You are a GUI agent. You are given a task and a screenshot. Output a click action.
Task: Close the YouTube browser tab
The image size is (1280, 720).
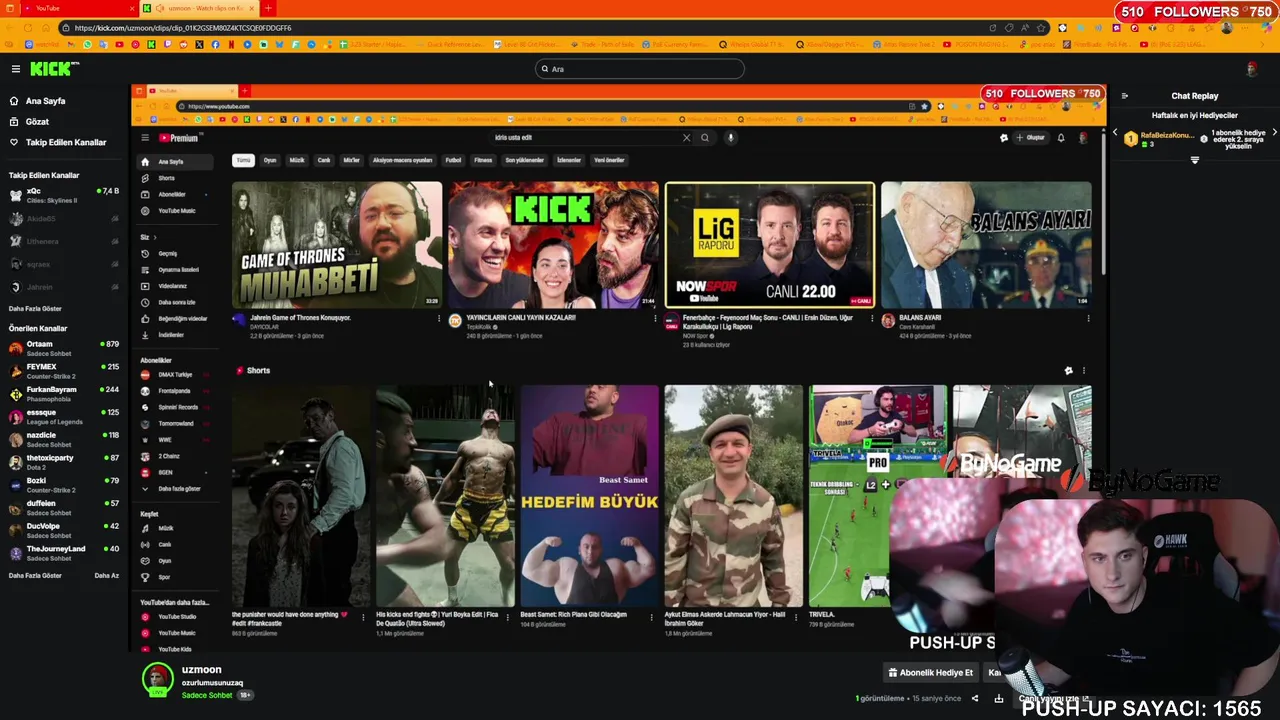(x=132, y=8)
